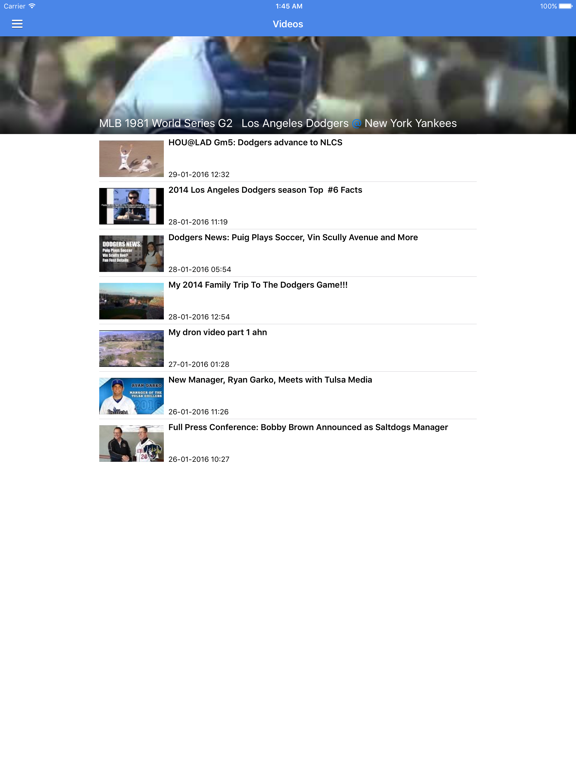Open featured MLB 1981 World Series video banner

click(x=288, y=85)
